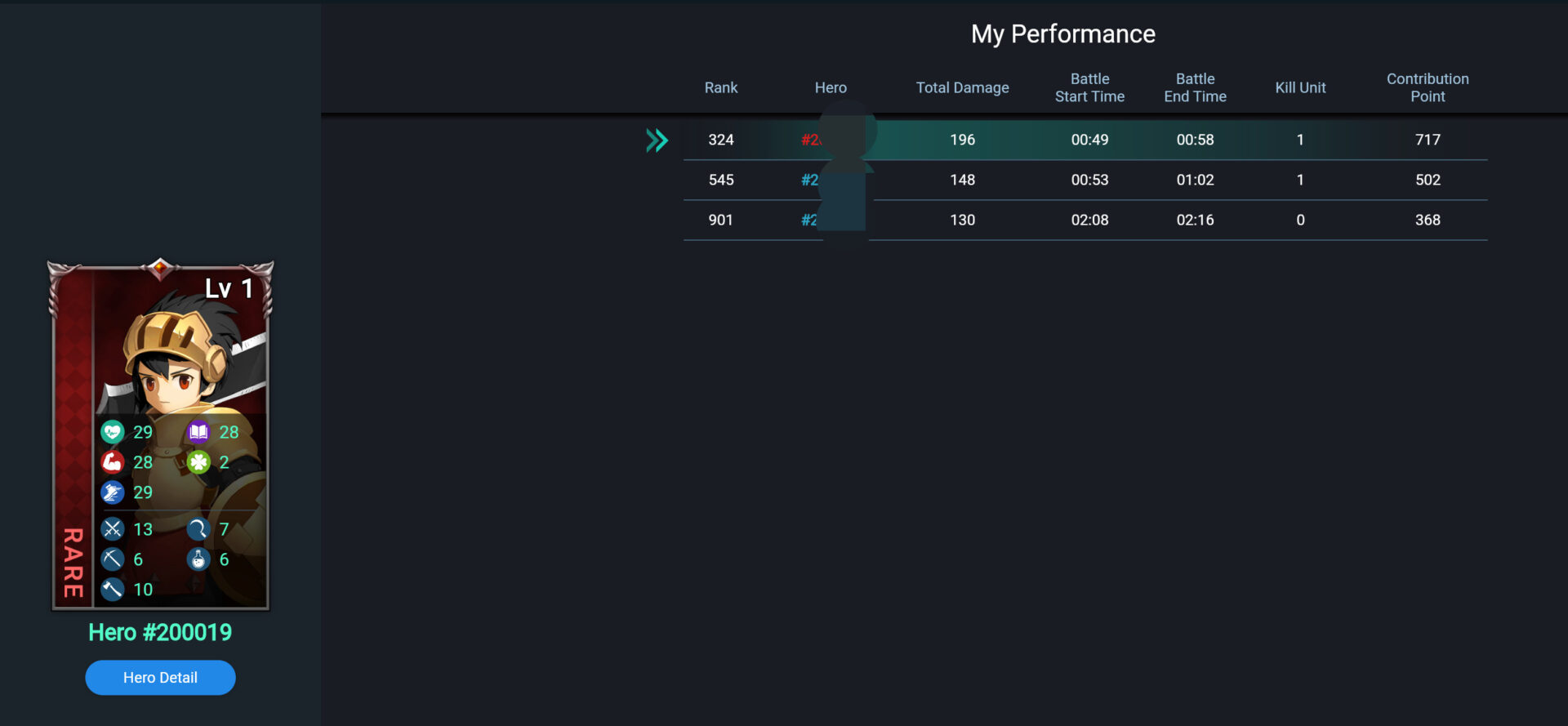Click the hero link in row 901
Viewport: 1568px width, 726px height.
[808, 220]
